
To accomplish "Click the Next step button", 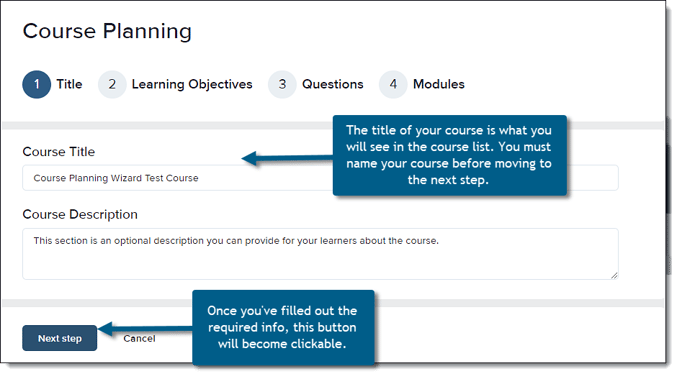I will tap(60, 338).
